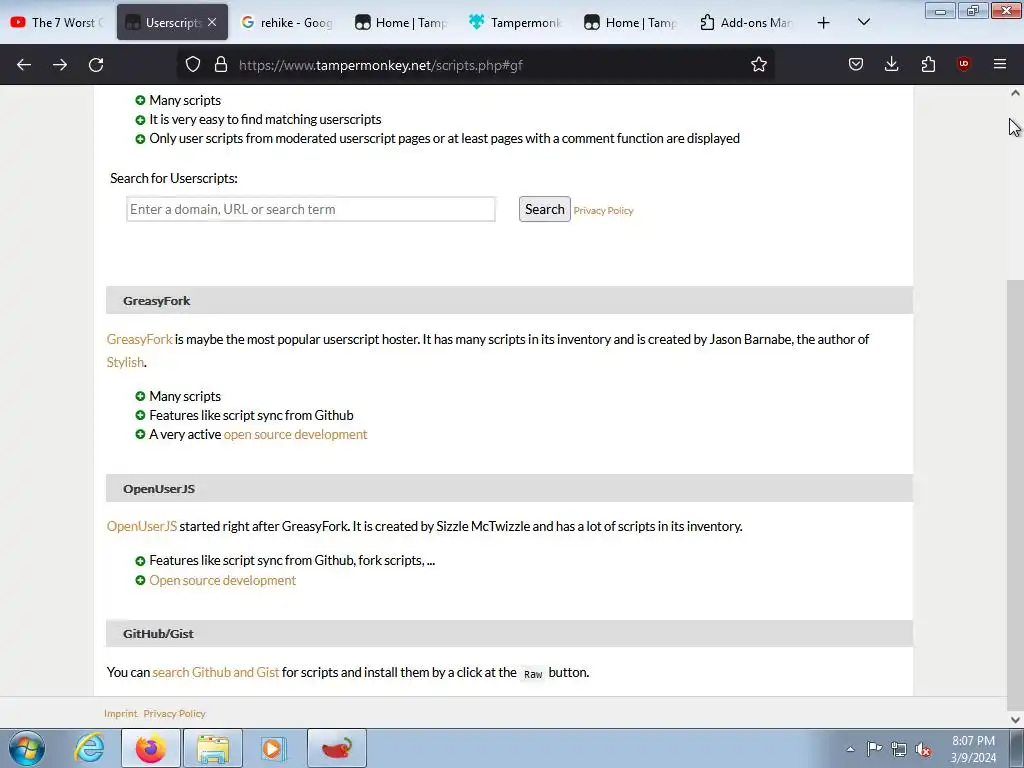
Task: Open the Windows Start menu
Action: tap(26, 748)
